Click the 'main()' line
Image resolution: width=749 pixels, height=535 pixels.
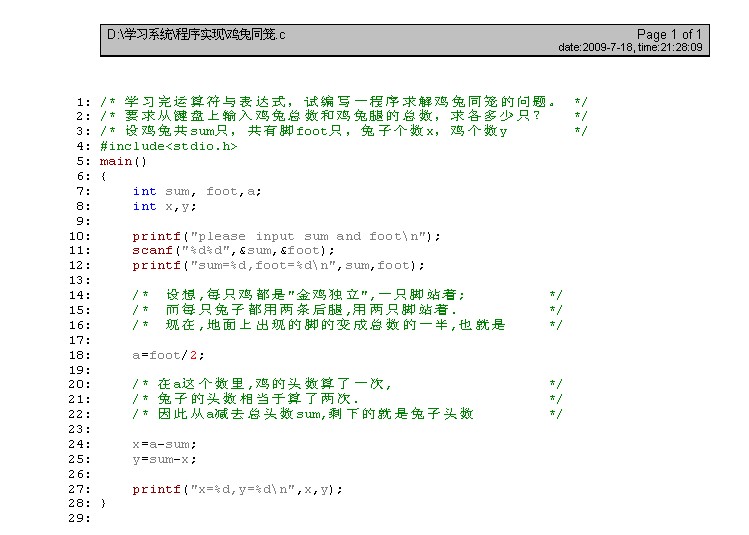(123, 161)
